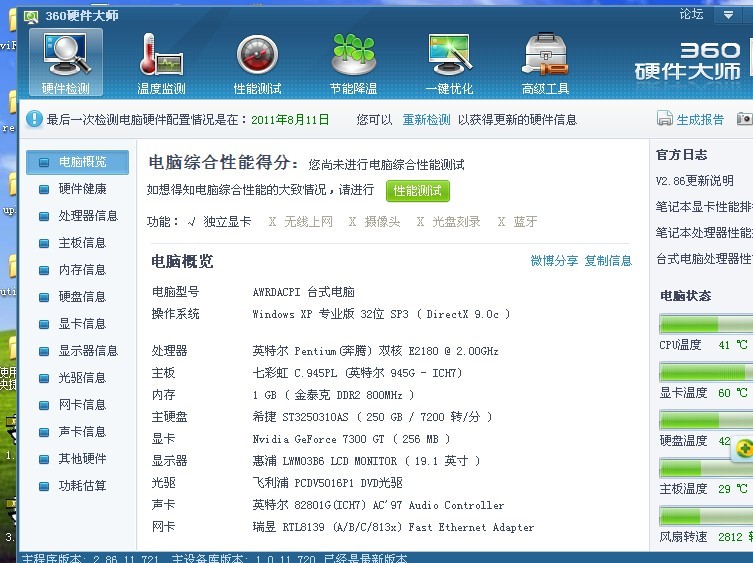Viewport: 753px width, 563px height.
Task: Open the 笔记本显卡性能排 log entry
Action: [704, 207]
